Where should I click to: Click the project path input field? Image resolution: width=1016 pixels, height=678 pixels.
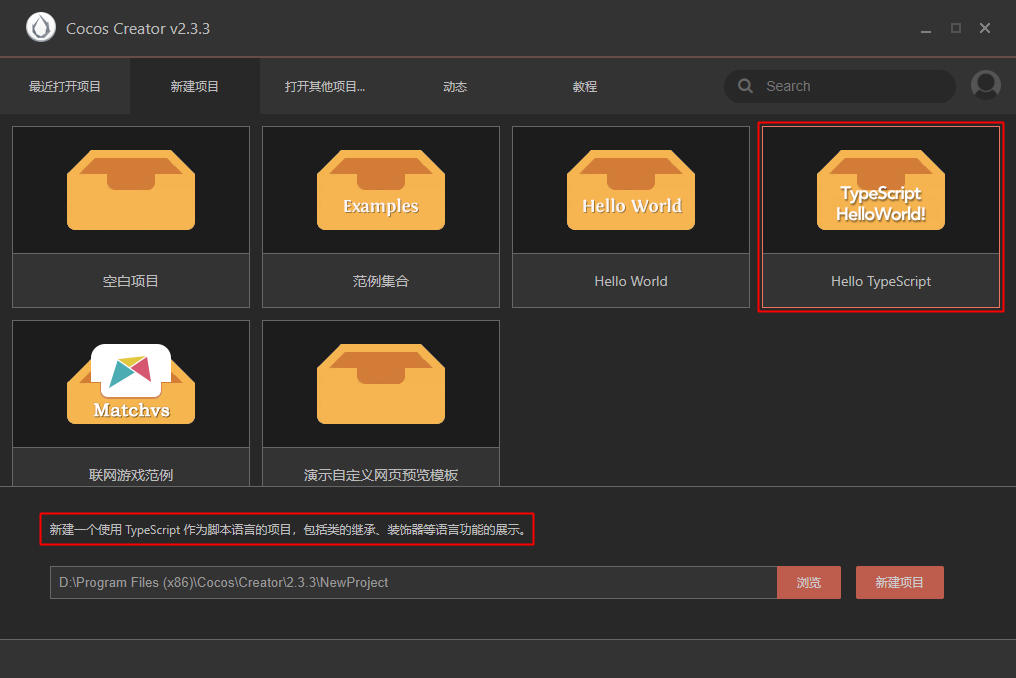[x=413, y=582]
